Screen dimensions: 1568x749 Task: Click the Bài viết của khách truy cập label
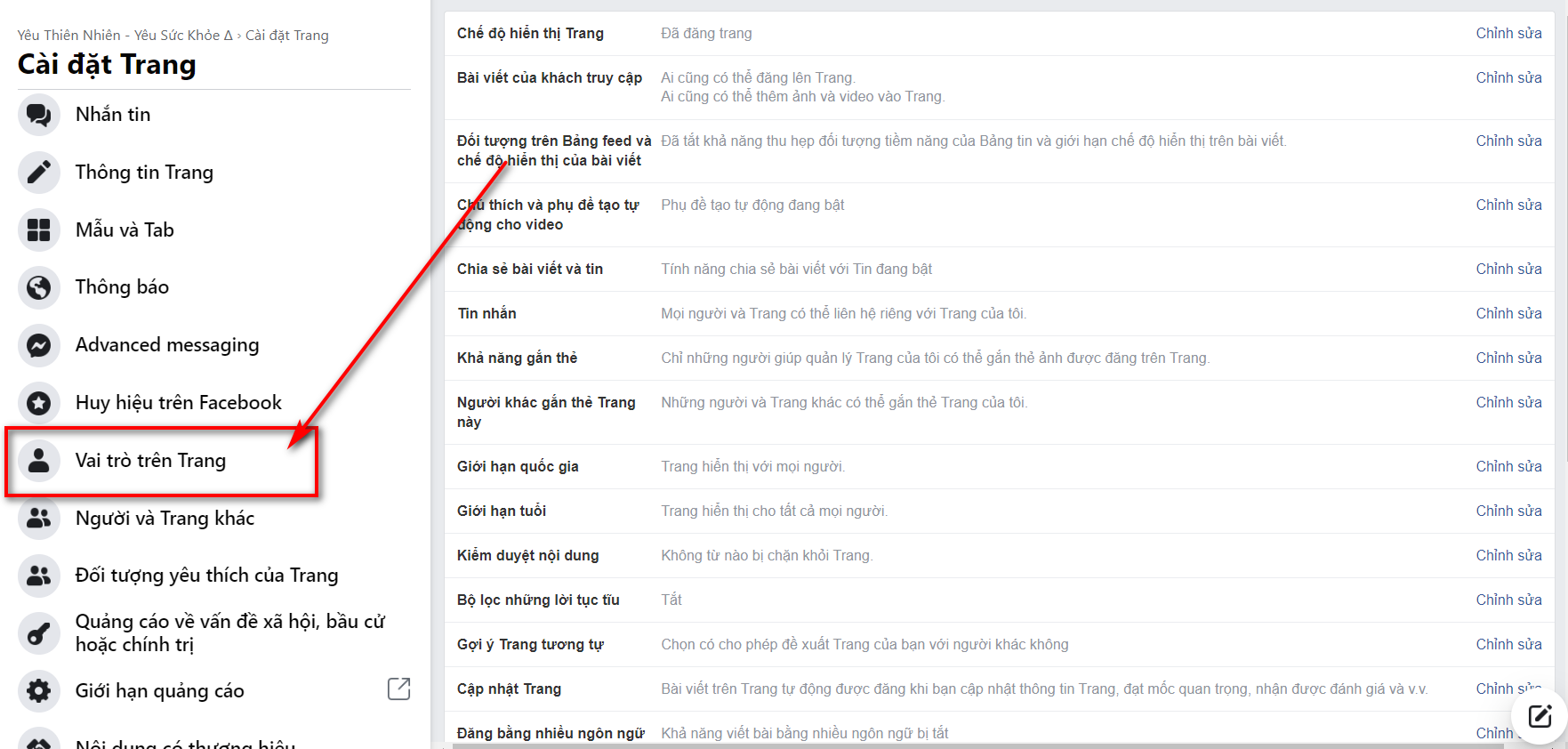550,78
